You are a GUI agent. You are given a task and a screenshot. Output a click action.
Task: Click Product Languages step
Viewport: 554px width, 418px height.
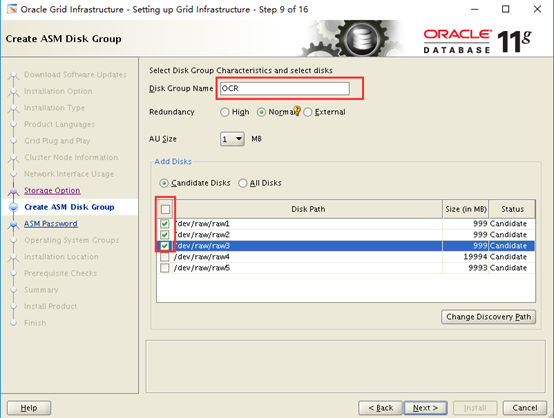coord(59,124)
